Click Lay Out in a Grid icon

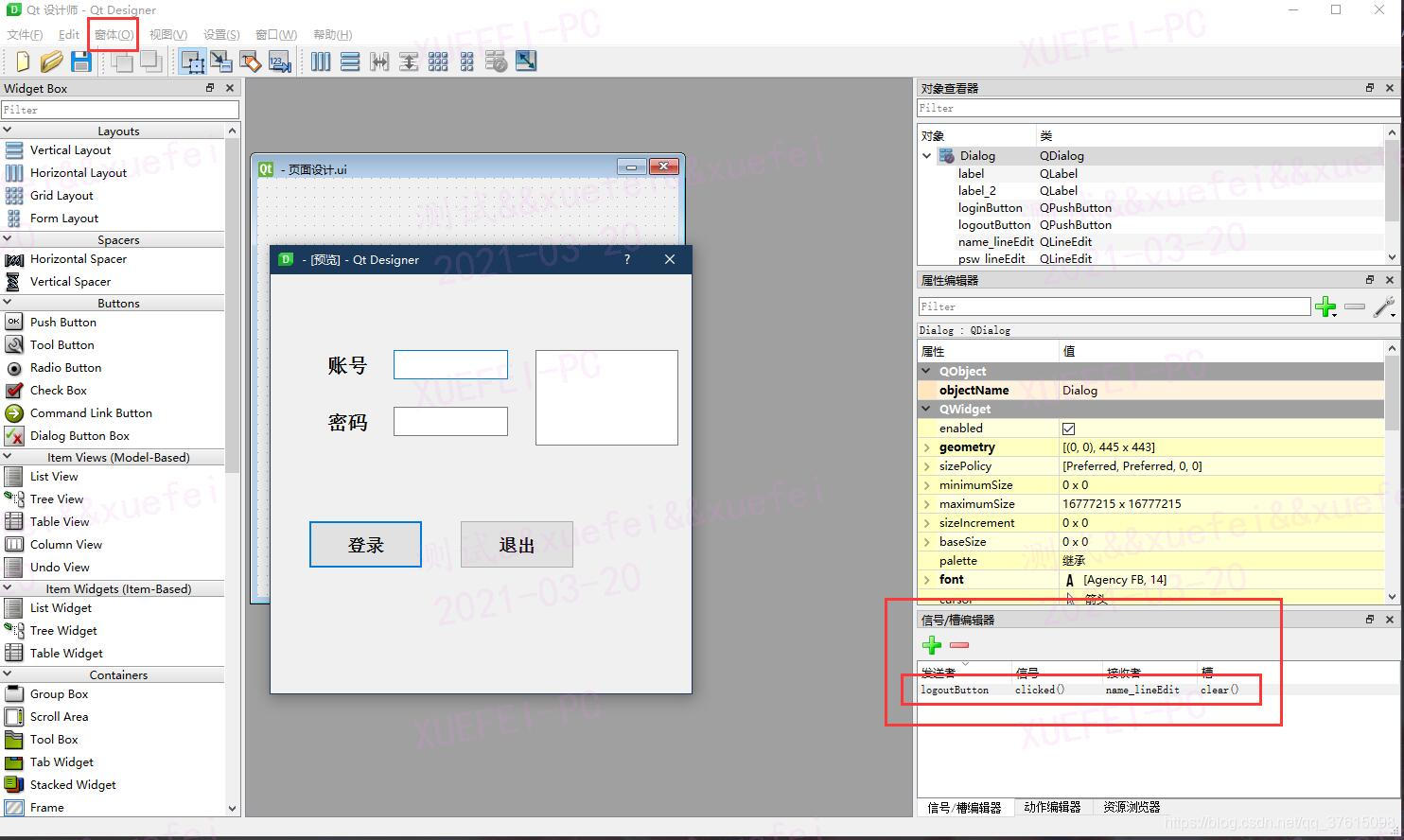point(438,61)
